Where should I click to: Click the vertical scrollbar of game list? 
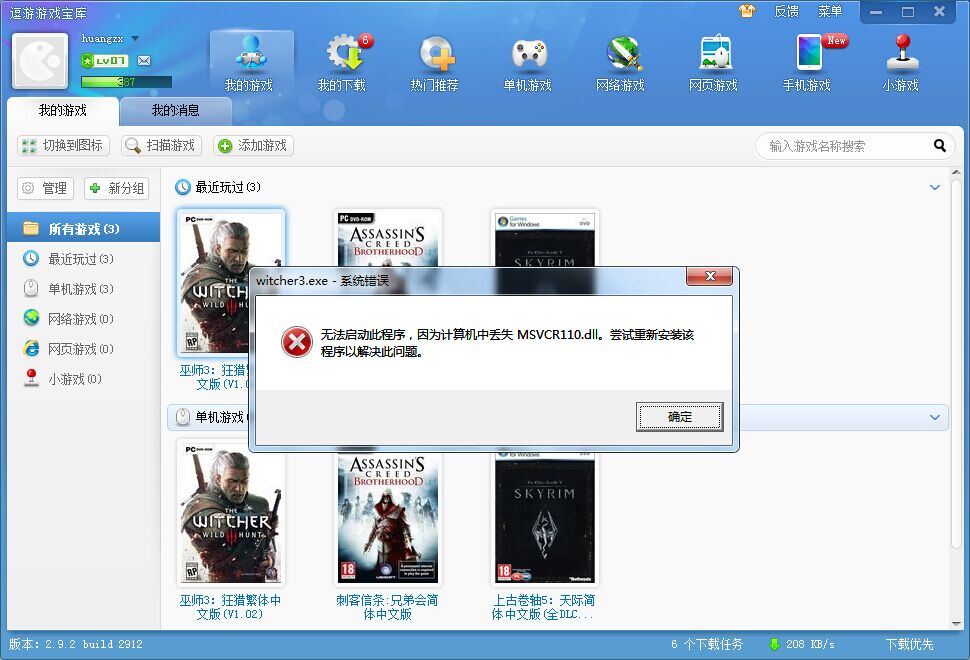tap(956, 362)
